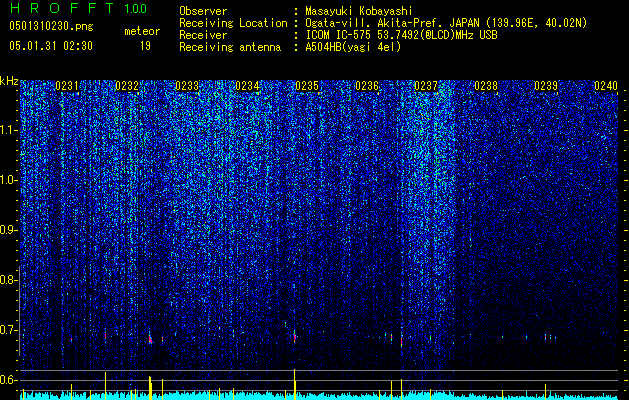Click the 0231 time marker
Image resolution: width=629 pixels, height=400 pixels.
(67, 86)
